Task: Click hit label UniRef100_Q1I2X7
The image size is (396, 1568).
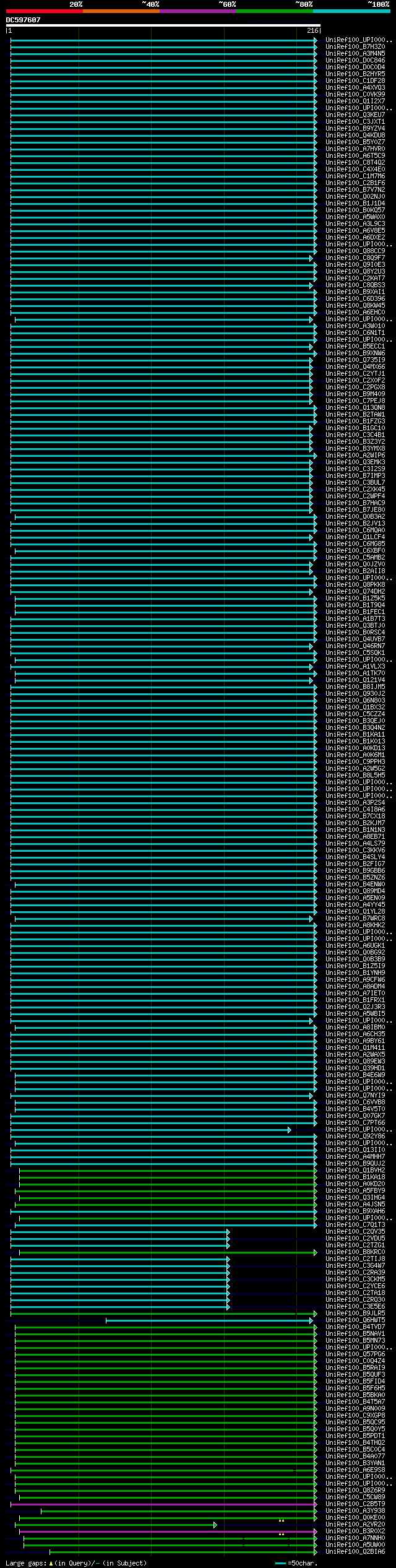Action: [355, 101]
